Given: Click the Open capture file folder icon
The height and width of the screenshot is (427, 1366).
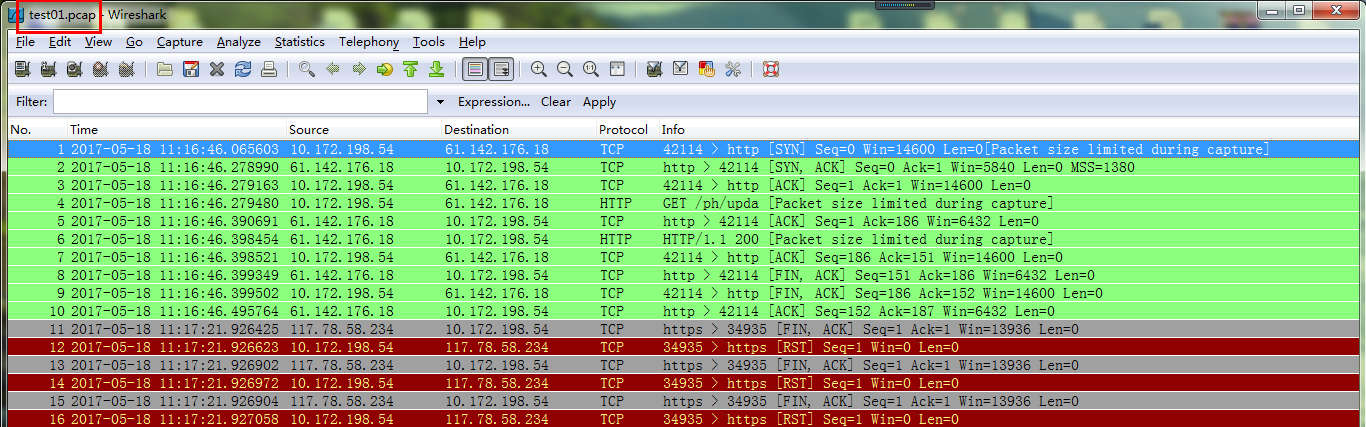Looking at the screenshot, I should 165,69.
